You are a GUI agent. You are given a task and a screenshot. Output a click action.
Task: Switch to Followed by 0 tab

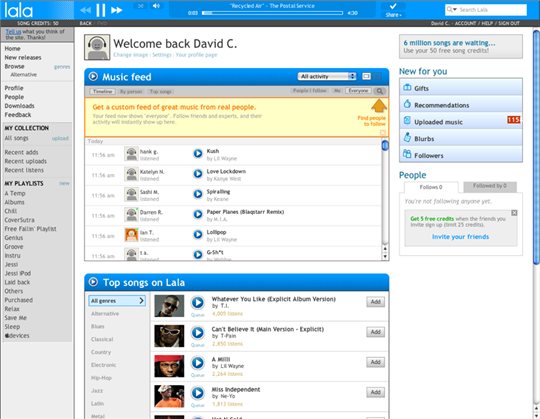[x=490, y=186]
